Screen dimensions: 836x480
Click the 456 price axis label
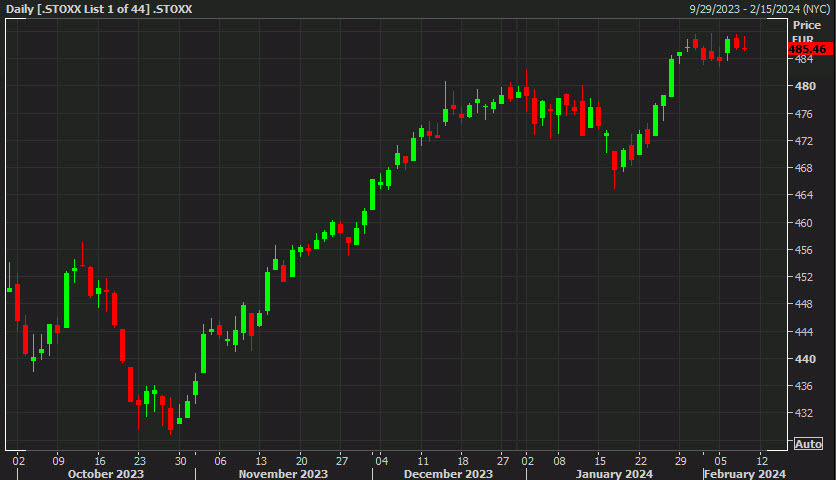click(x=804, y=250)
